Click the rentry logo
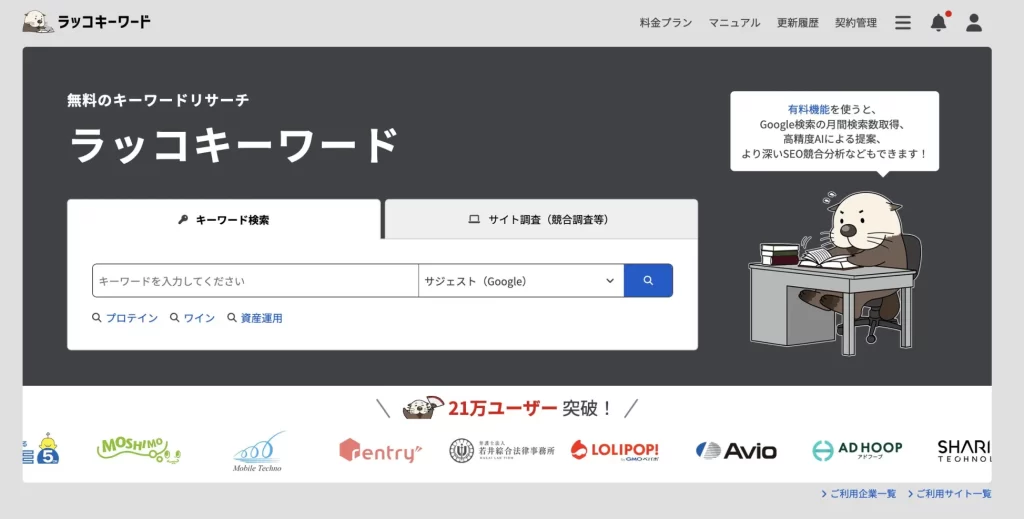 (x=379, y=451)
